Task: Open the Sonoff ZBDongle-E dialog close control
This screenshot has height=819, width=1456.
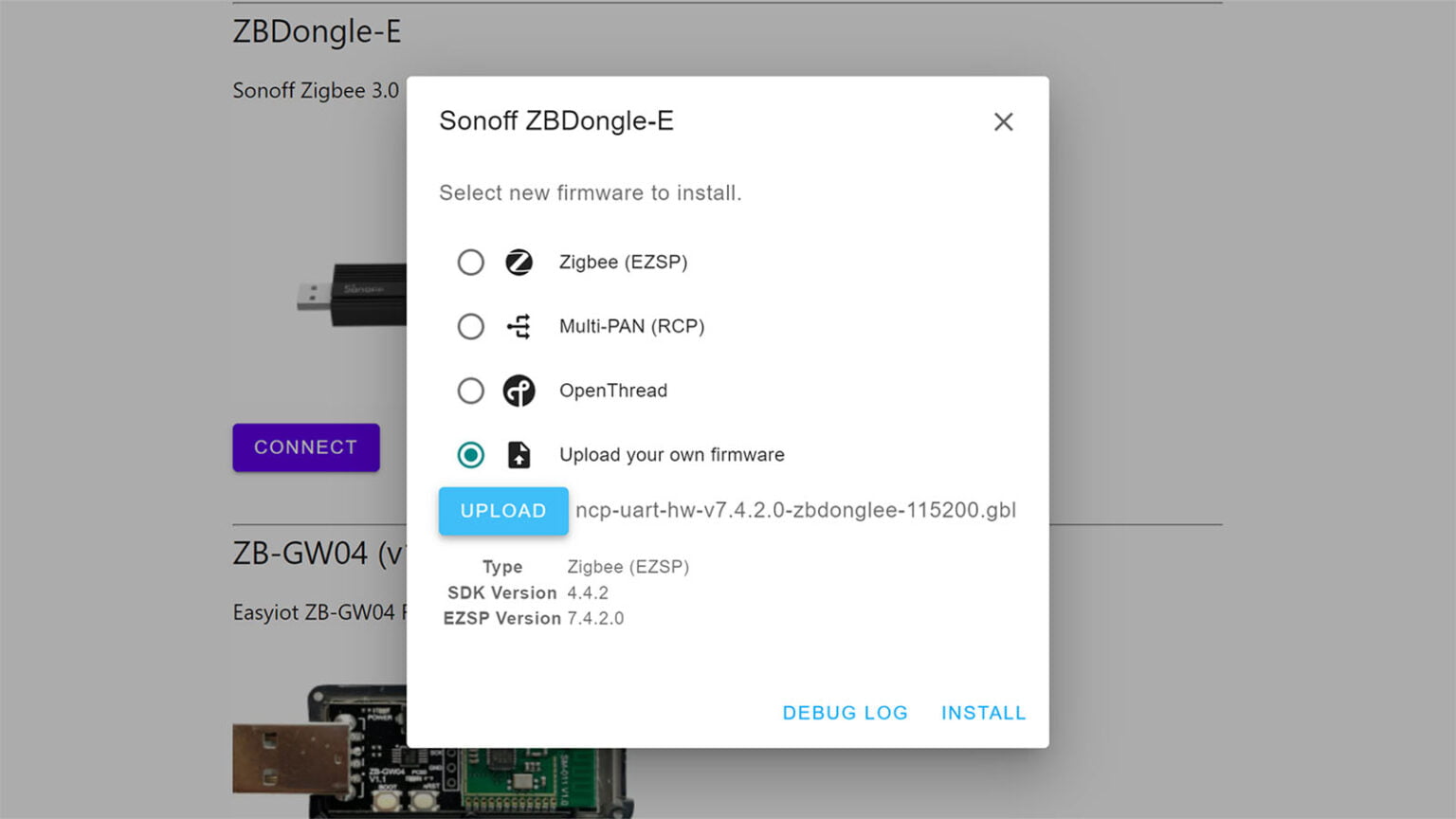Action: tap(1003, 121)
